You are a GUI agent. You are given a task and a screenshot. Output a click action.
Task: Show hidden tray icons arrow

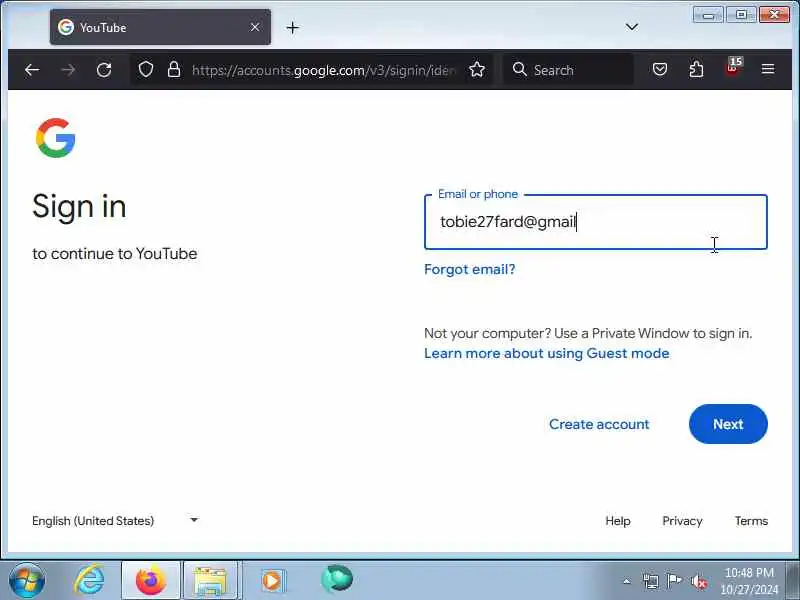tap(627, 581)
